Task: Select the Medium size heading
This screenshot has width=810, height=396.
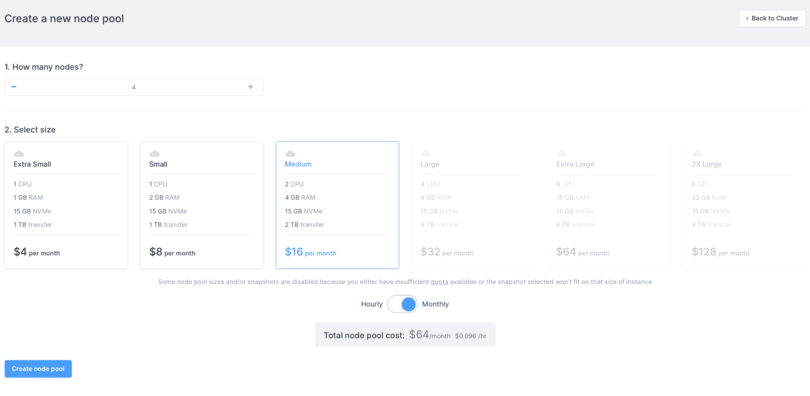Action: pyautogui.click(x=298, y=164)
